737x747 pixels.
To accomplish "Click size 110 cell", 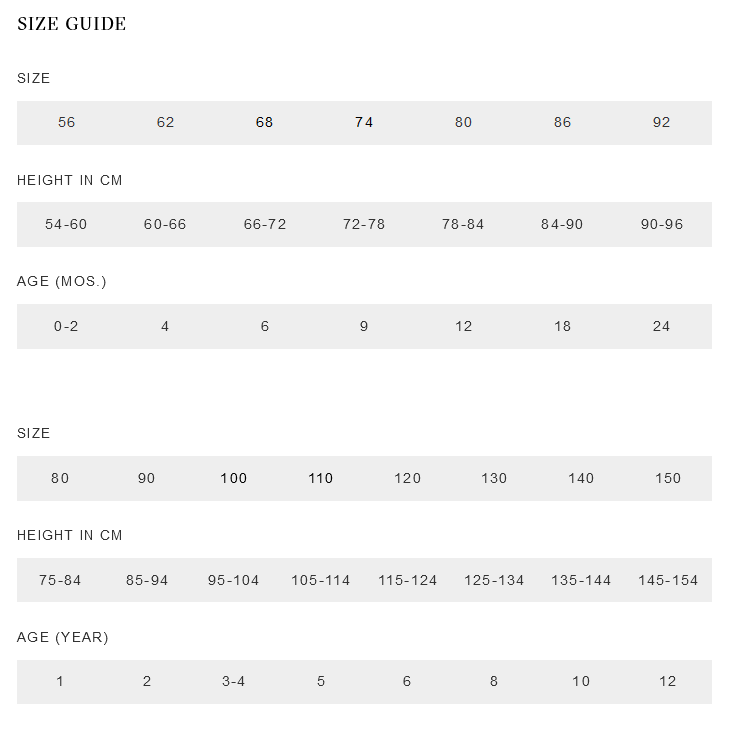I will 320,479.
